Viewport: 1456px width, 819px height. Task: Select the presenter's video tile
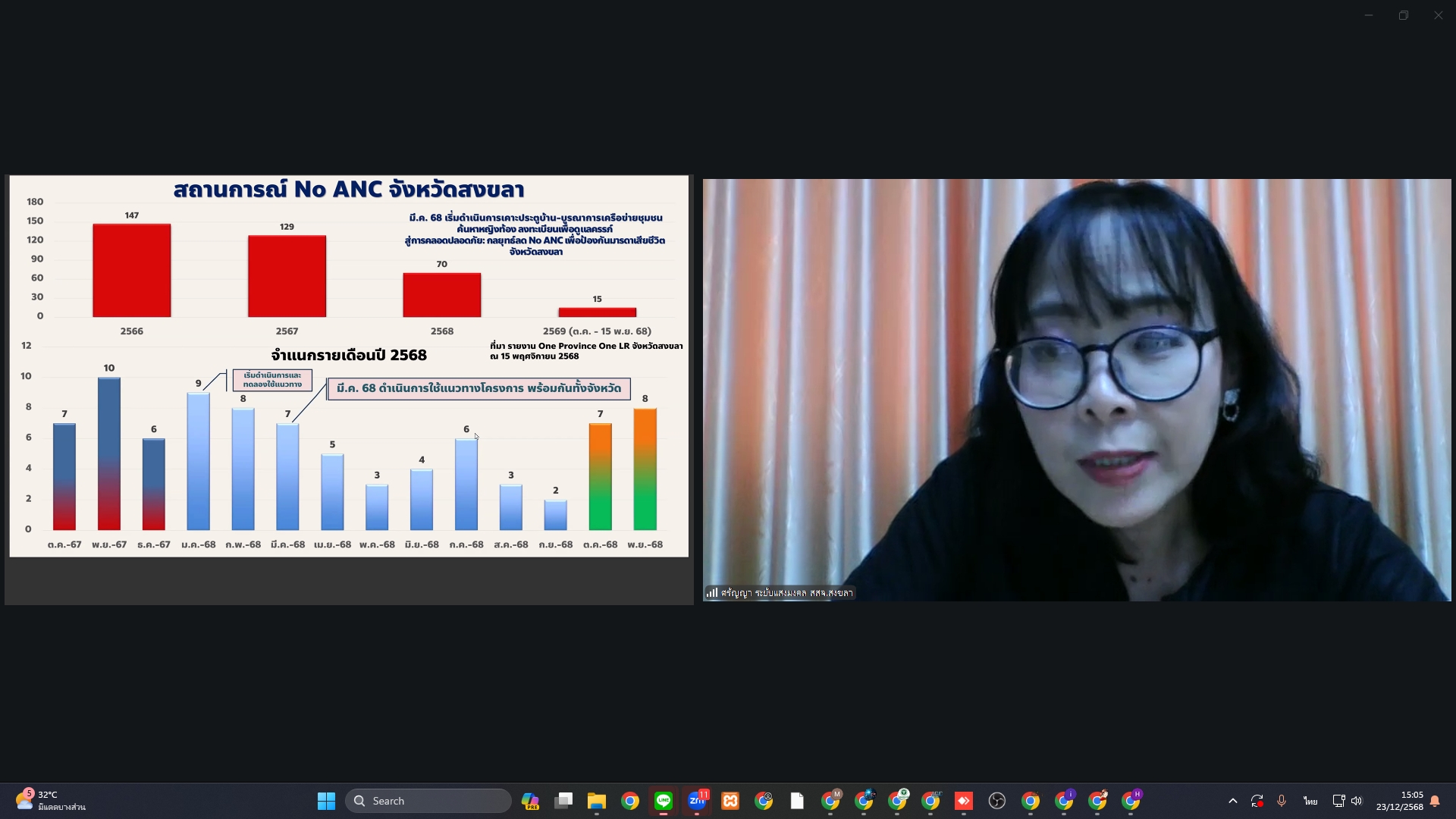pyautogui.click(x=1077, y=390)
